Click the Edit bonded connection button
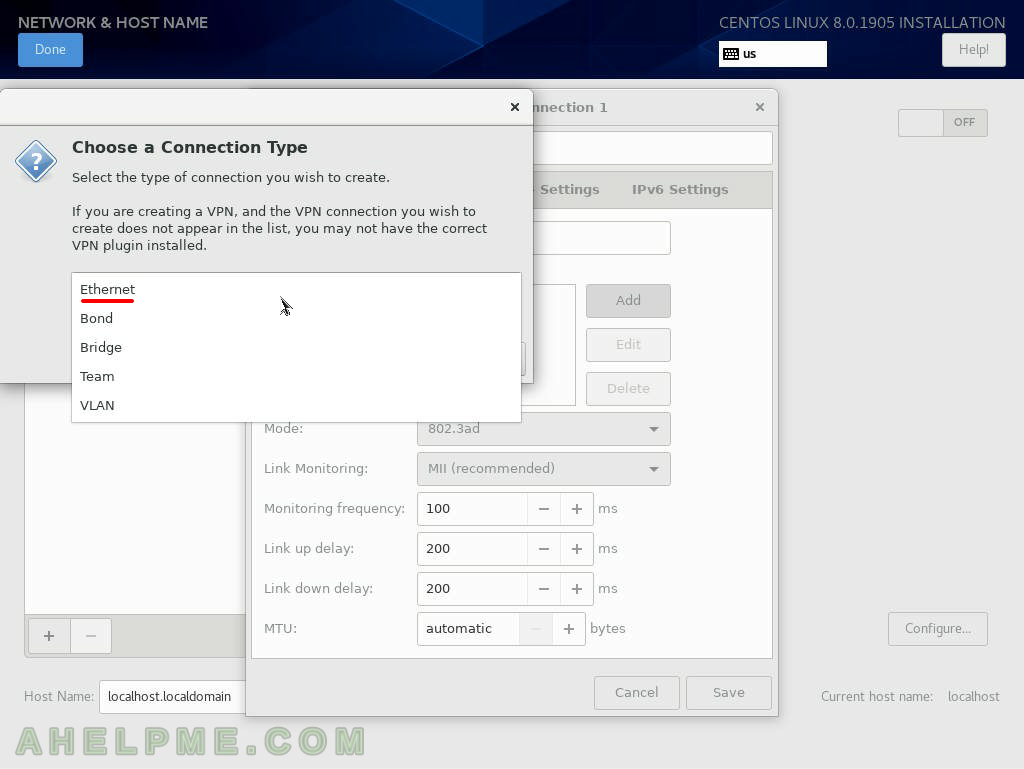The image size is (1024, 769). (x=628, y=345)
